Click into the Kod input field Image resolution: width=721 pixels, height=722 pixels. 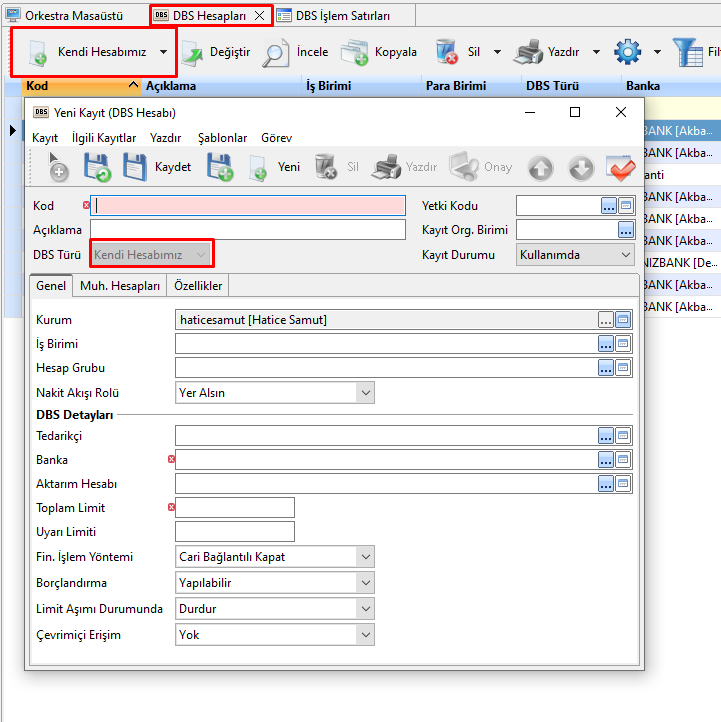(250, 206)
